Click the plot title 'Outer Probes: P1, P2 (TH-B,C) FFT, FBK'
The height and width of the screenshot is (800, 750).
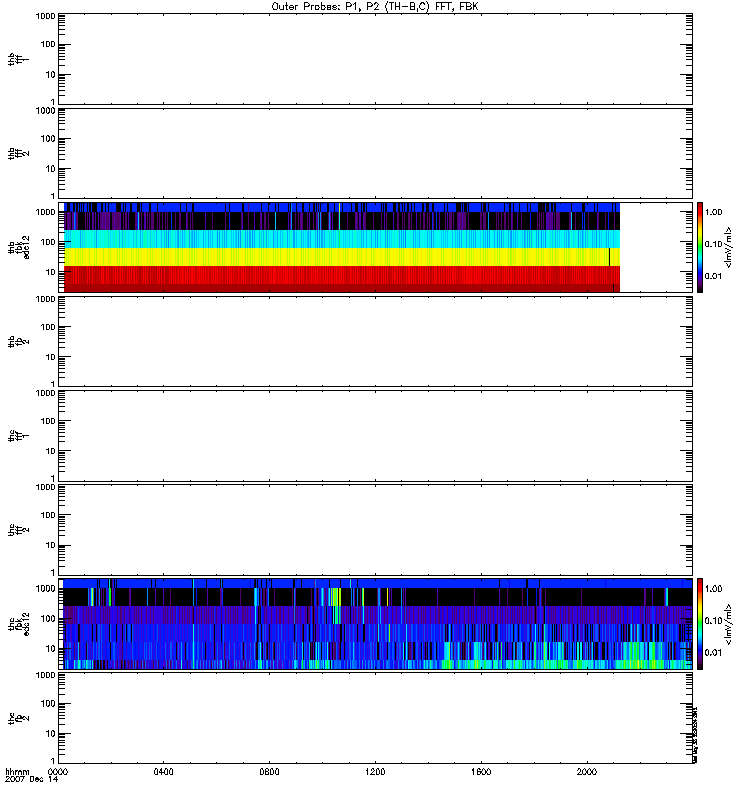(x=375, y=7)
